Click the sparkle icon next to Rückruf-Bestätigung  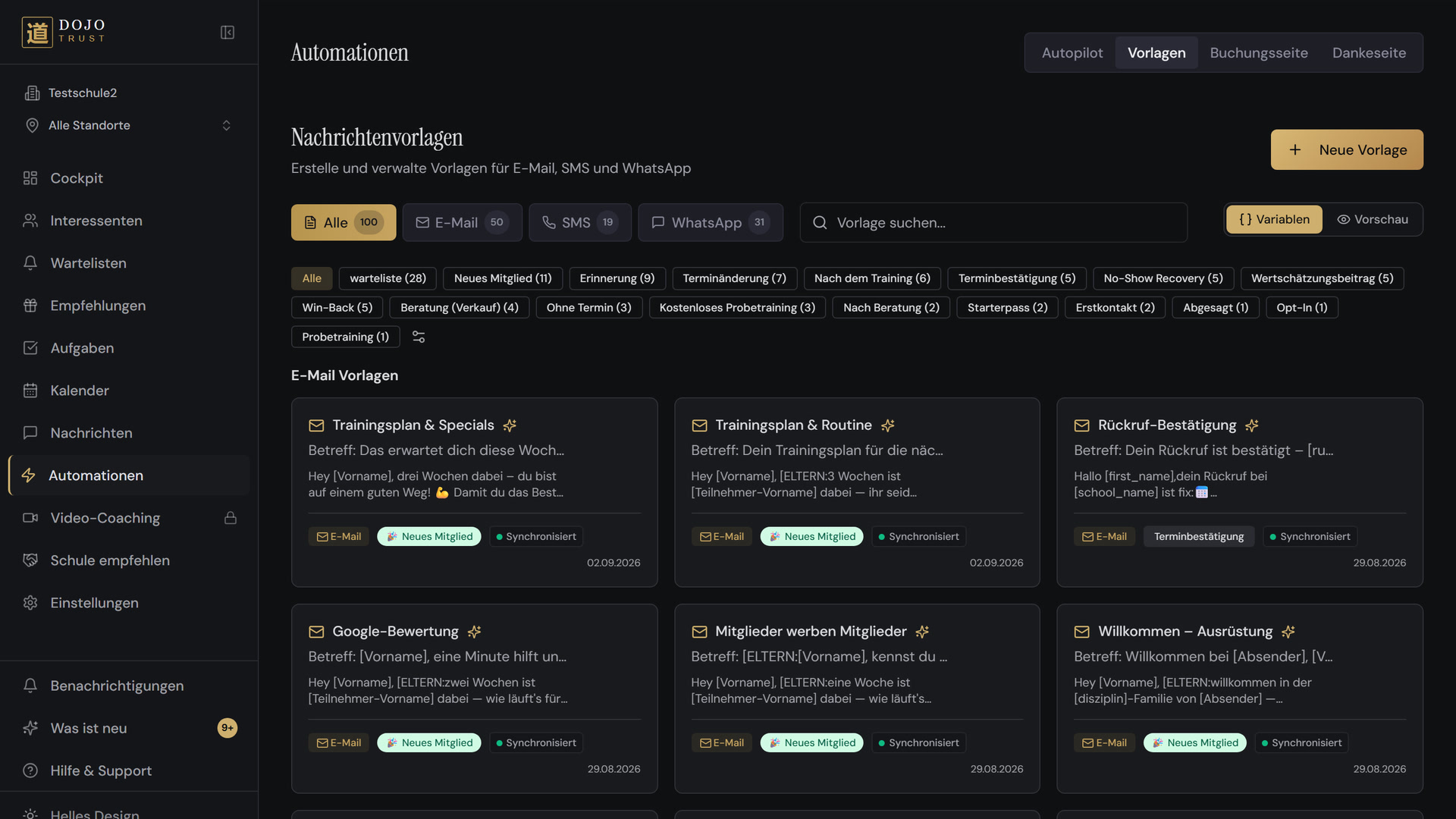(x=1252, y=425)
